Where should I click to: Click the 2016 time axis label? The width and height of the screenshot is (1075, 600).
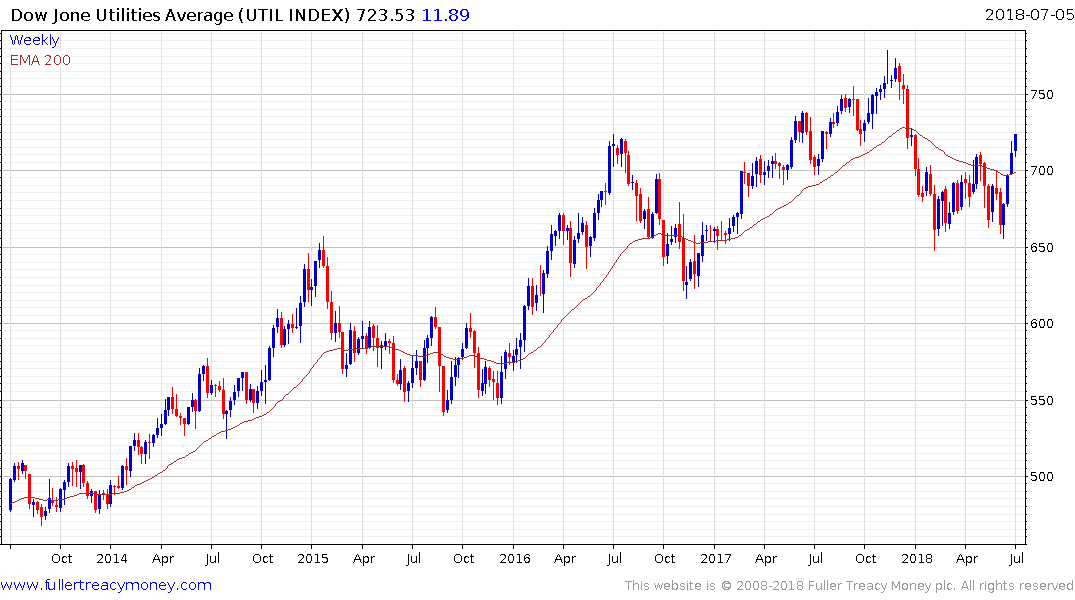point(514,558)
